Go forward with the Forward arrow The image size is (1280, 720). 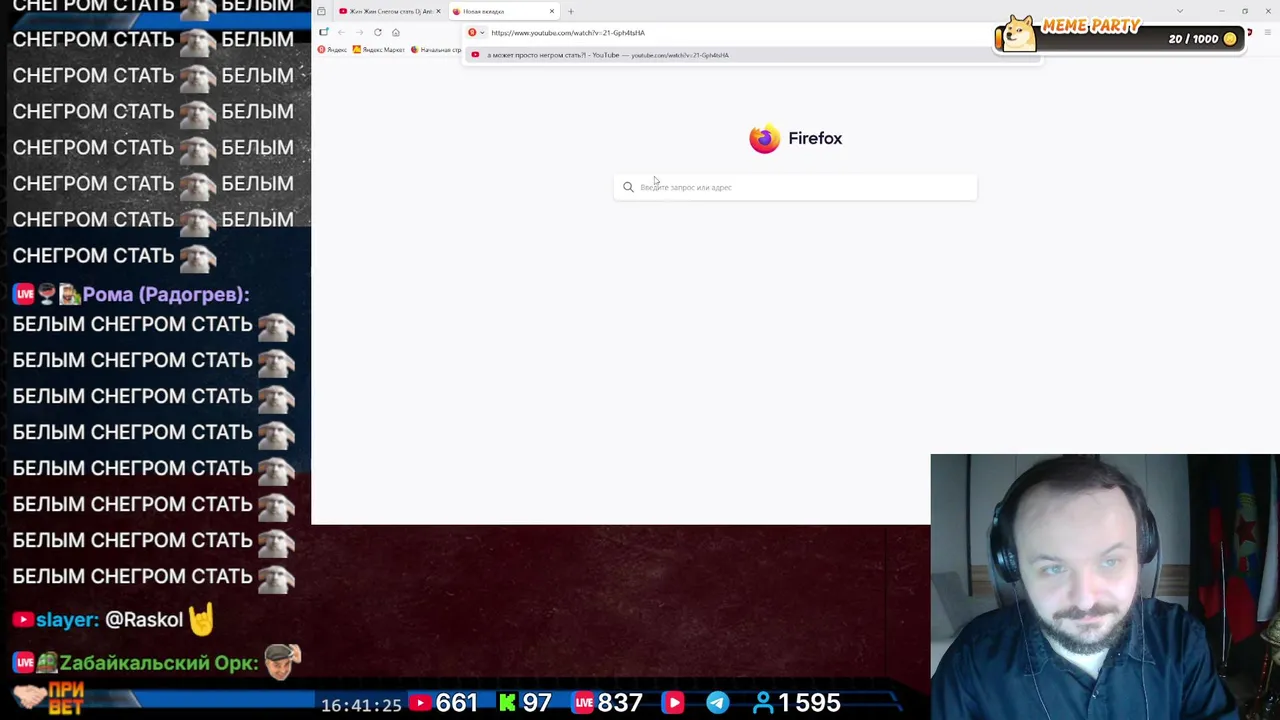[359, 32]
